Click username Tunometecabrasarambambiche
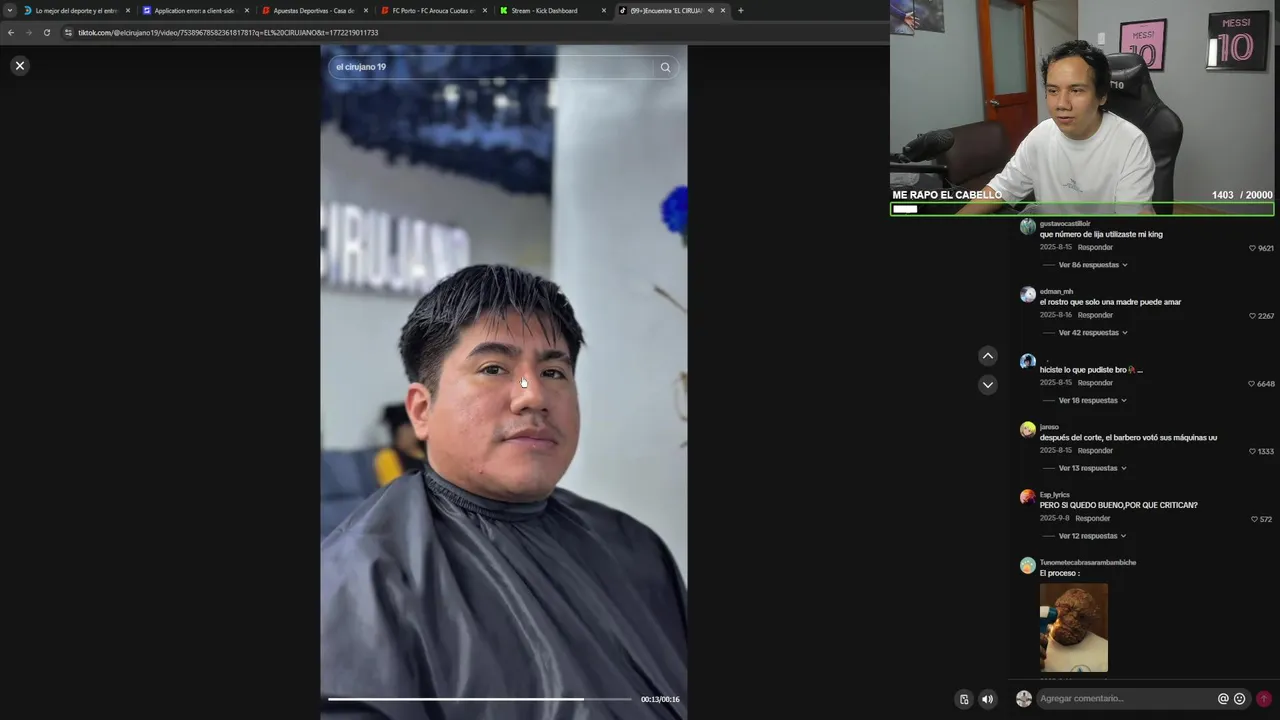Image resolution: width=1280 pixels, height=720 pixels. 1088,562
